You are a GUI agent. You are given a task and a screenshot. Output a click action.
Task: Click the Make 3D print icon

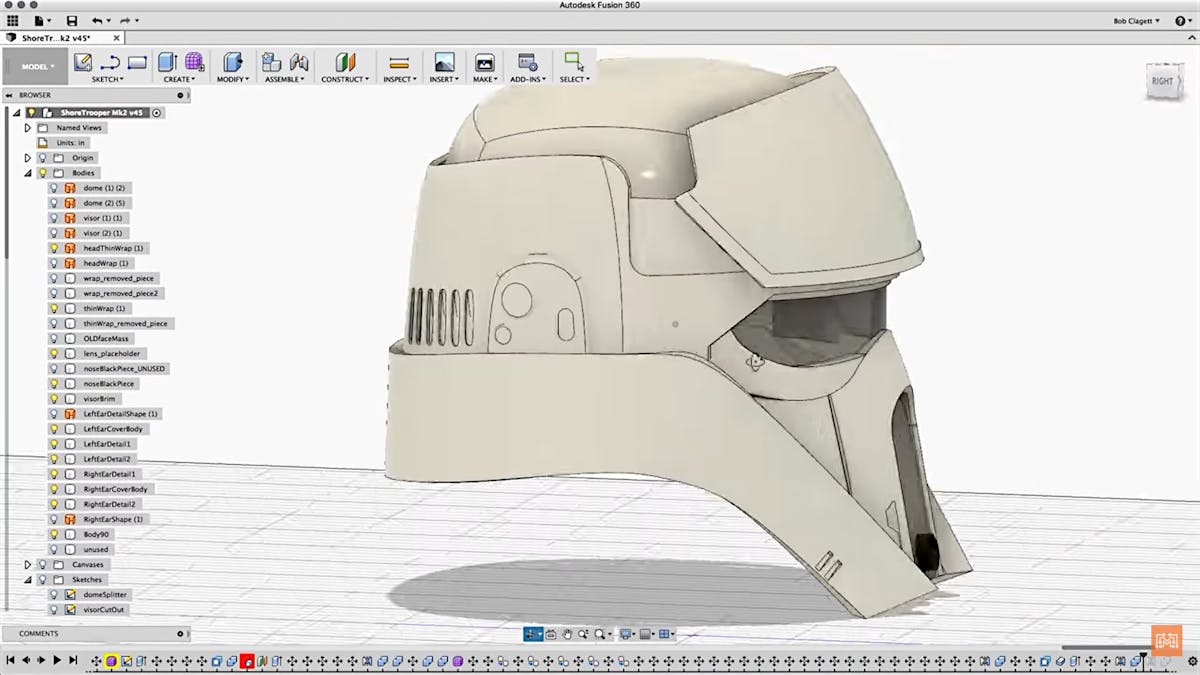tap(484, 62)
